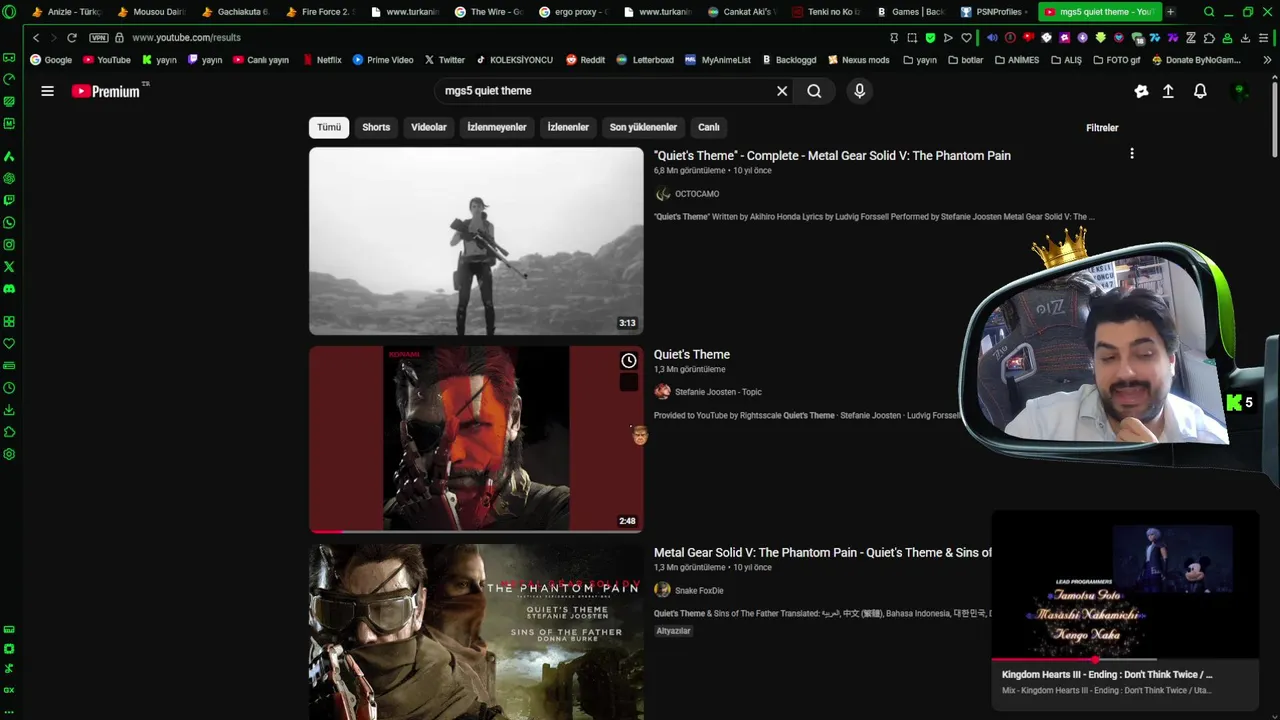Viewport: 1280px width, 720px height.
Task: Open the Kingdom Hearts III miniplayer video
Action: [x=1125, y=586]
